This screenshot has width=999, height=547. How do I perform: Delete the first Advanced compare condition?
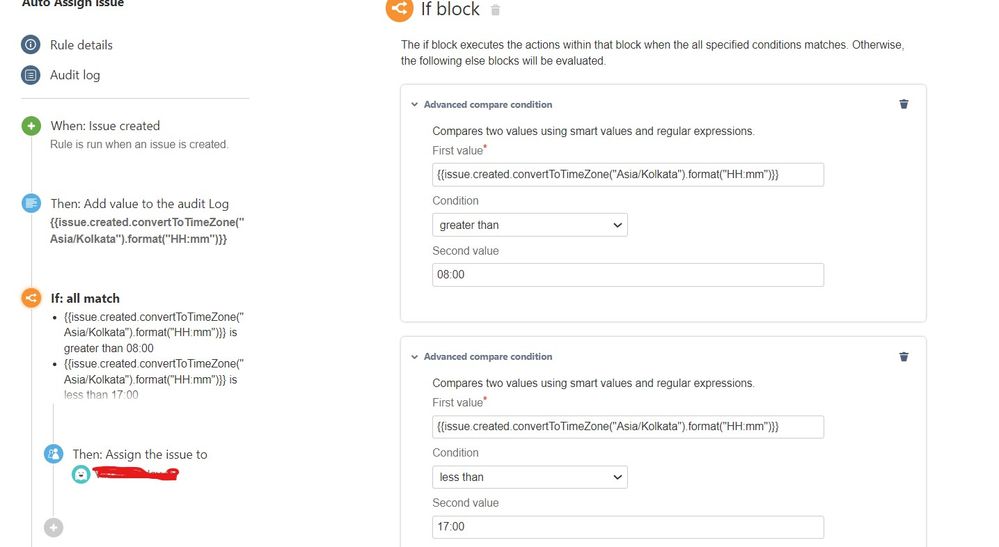[904, 104]
